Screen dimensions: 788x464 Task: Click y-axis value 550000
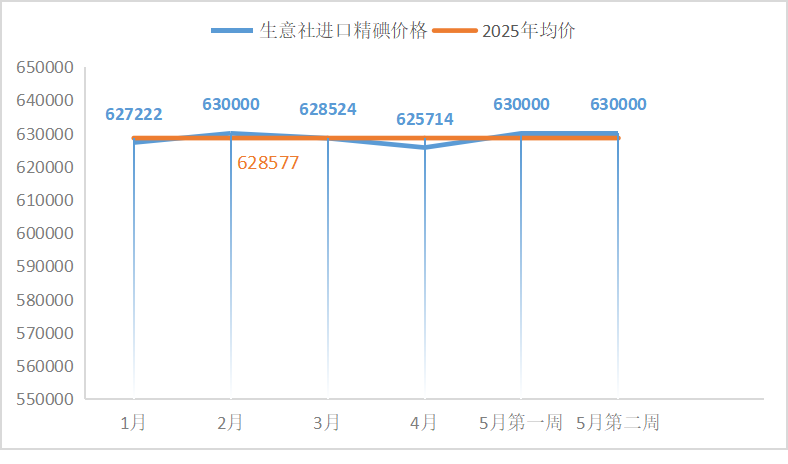tap(45, 399)
